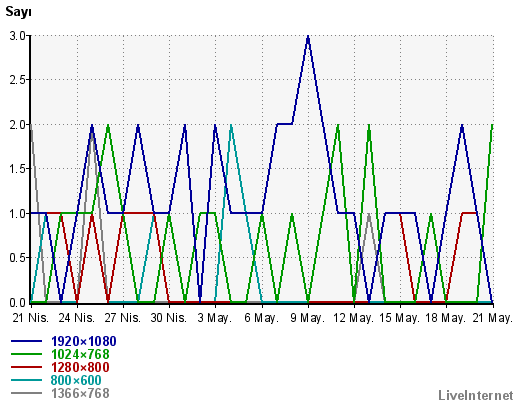Click the 15 May. axis date label
This screenshot has width=520, height=405.
[x=399, y=318]
